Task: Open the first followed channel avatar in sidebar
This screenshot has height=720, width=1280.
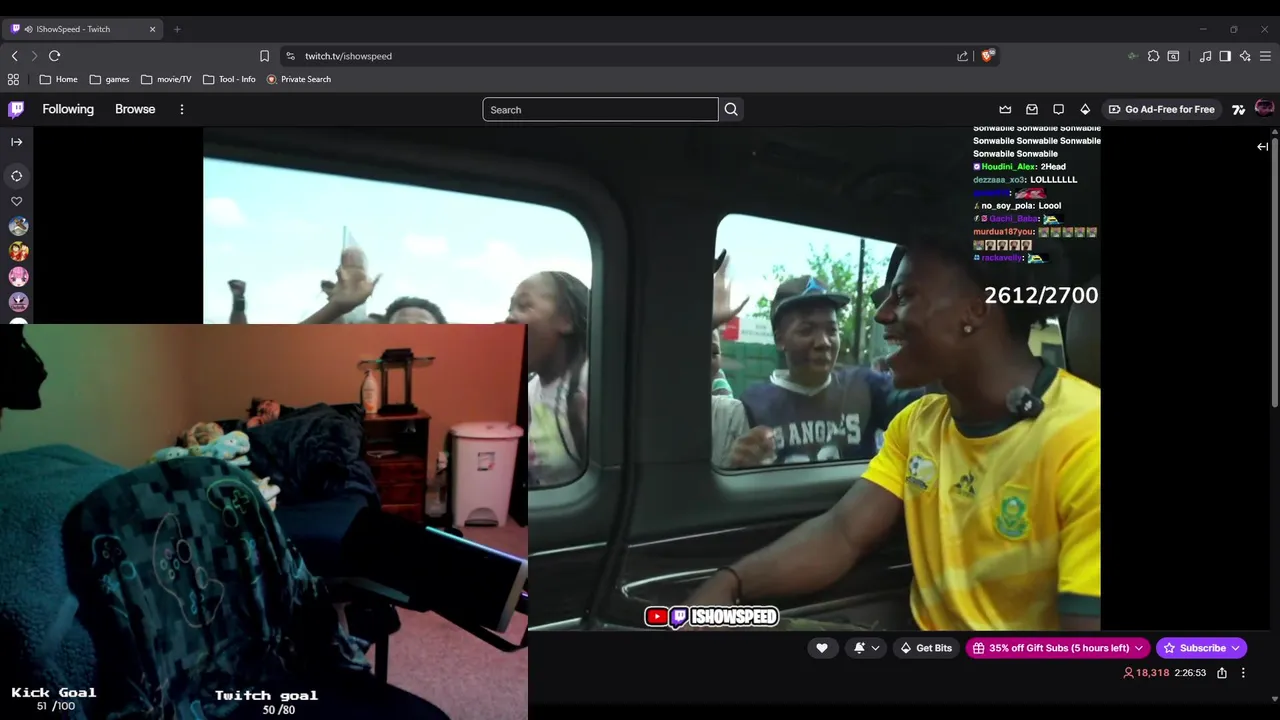Action: point(18,227)
